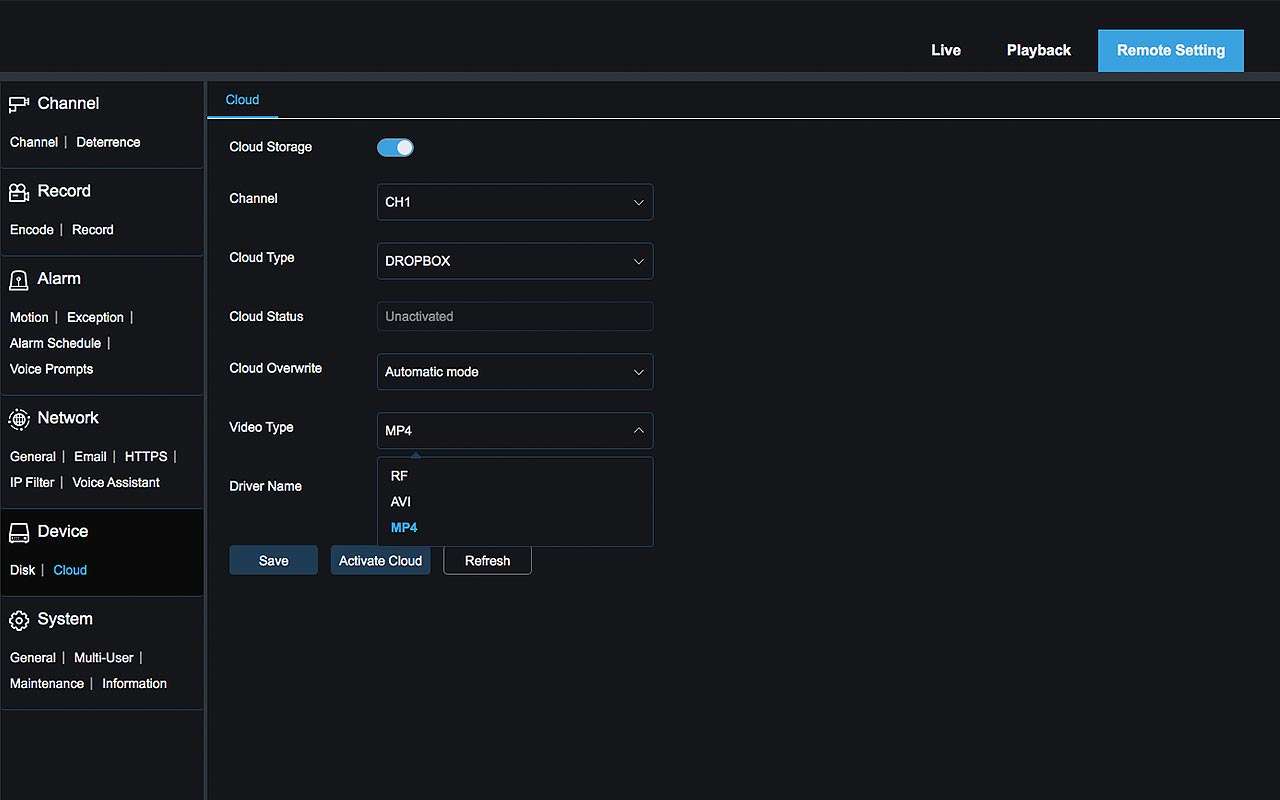Click the Cloud Status text field
The width and height of the screenshot is (1280, 800).
[x=514, y=317]
